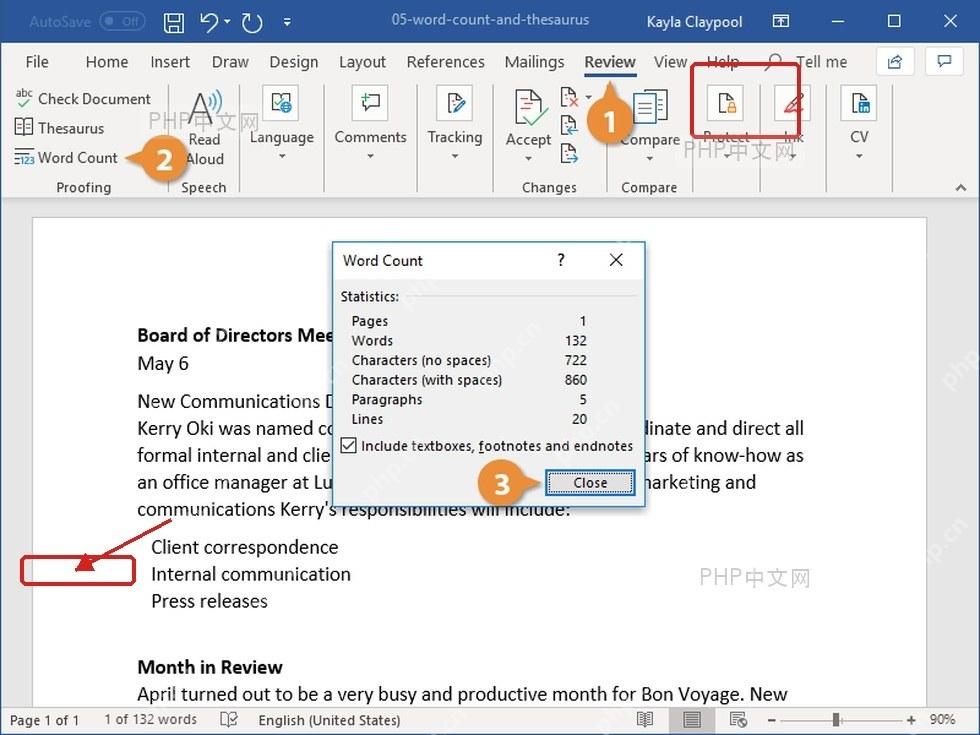Click the Undo arrow icon
The image size is (980, 735).
pyautogui.click(x=209, y=22)
